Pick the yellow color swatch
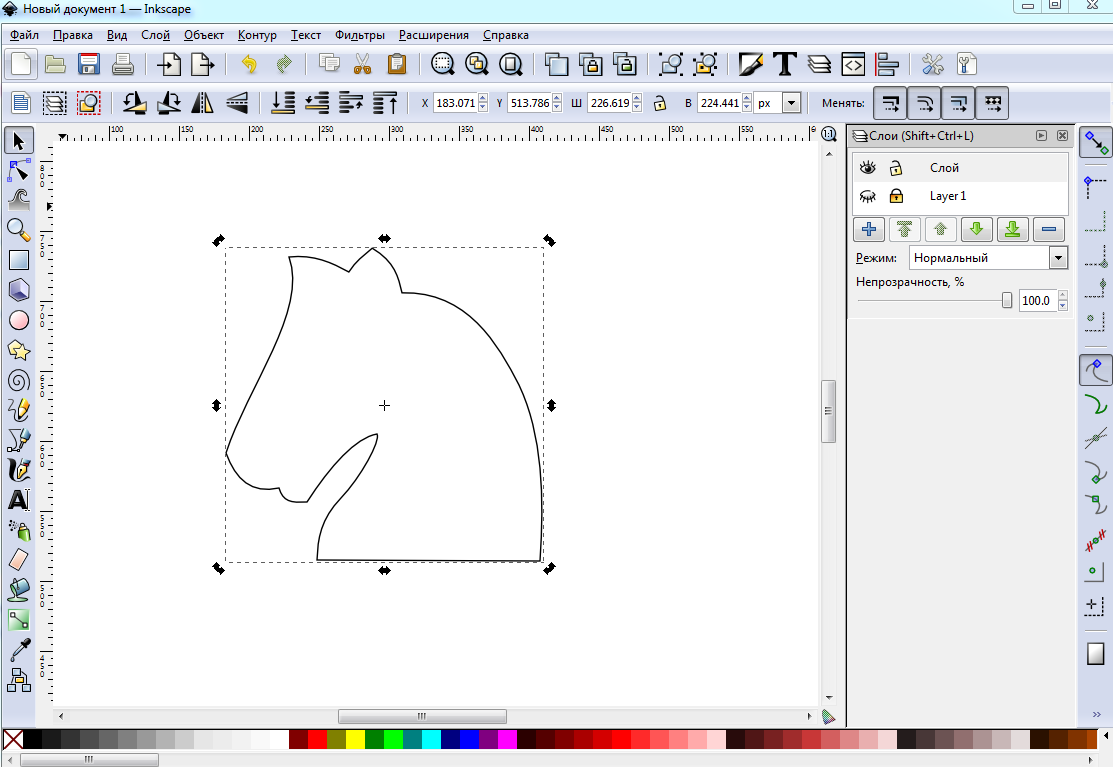Screen dimensions: 1113x767 click(355, 740)
